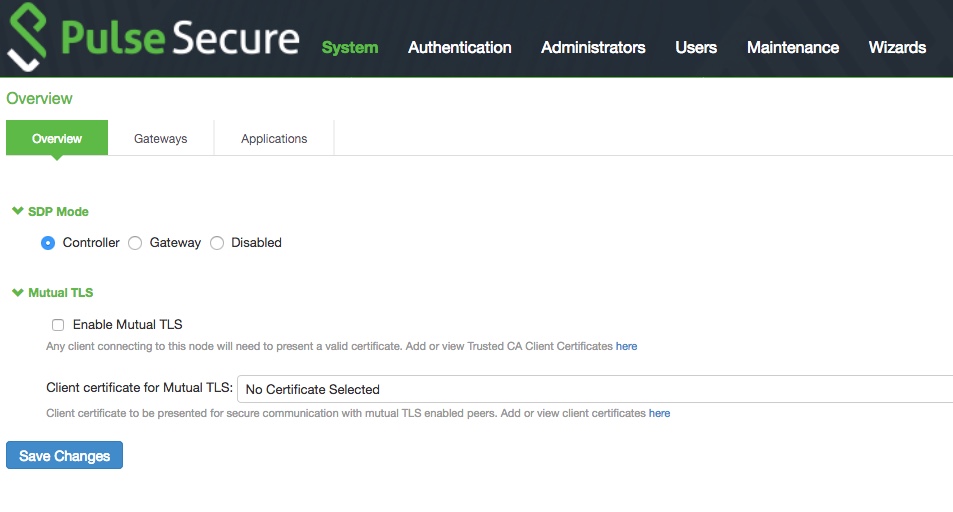Open the Administrators menu
The image size is (953, 512).
pyautogui.click(x=593, y=47)
